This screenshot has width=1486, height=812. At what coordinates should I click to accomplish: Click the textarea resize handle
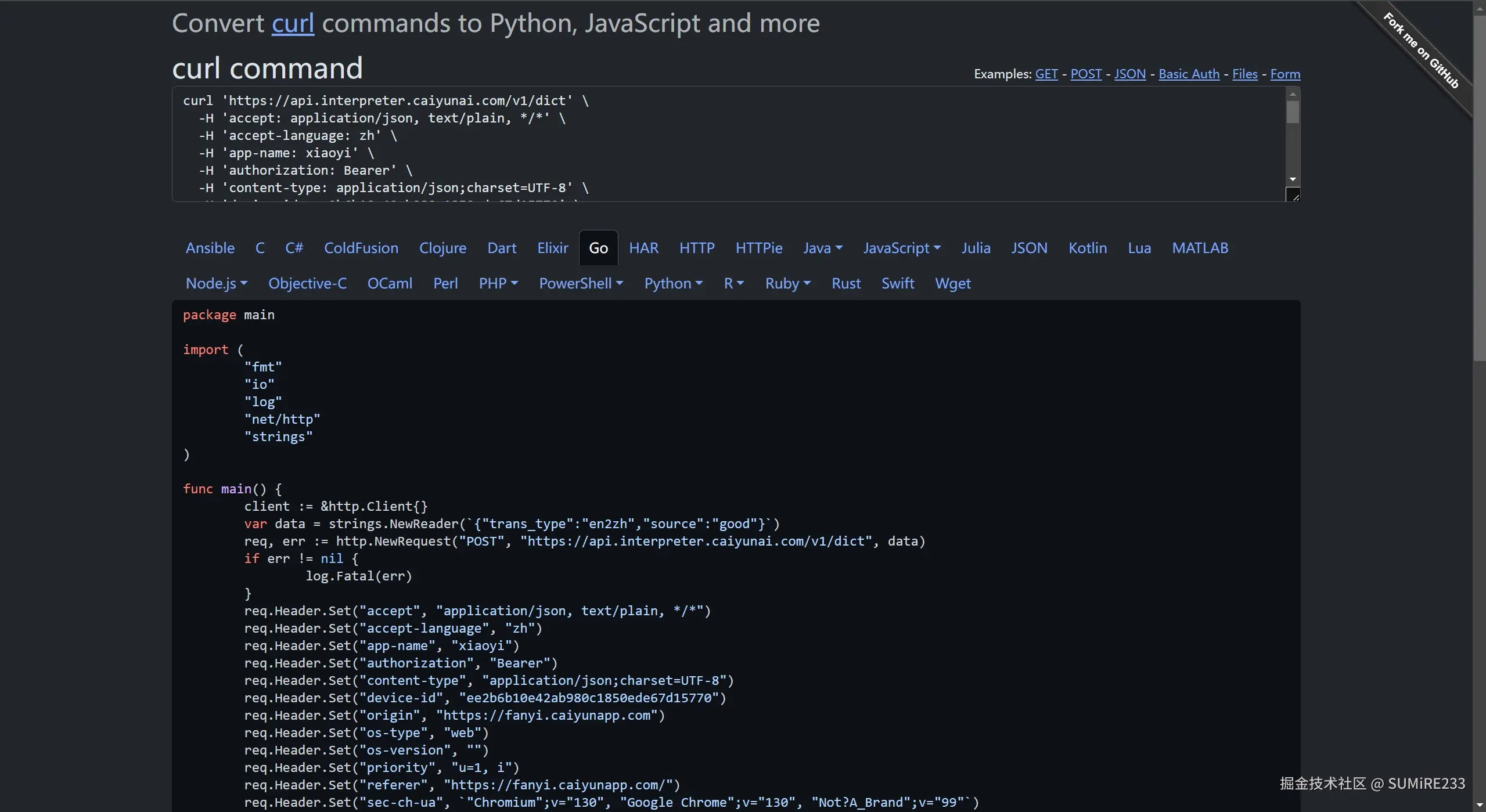[x=1293, y=195]
